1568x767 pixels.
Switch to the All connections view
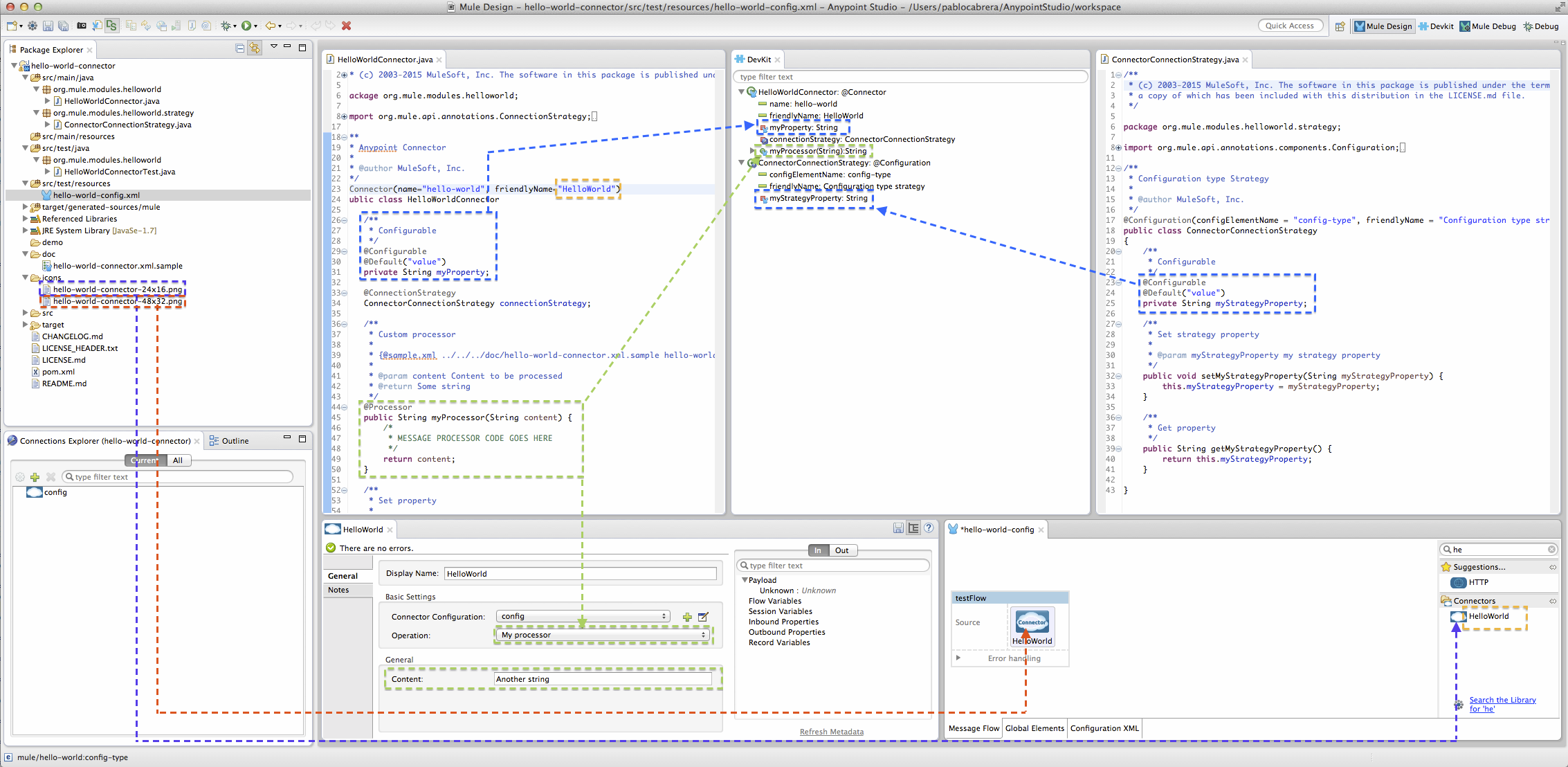coord(179,460)
